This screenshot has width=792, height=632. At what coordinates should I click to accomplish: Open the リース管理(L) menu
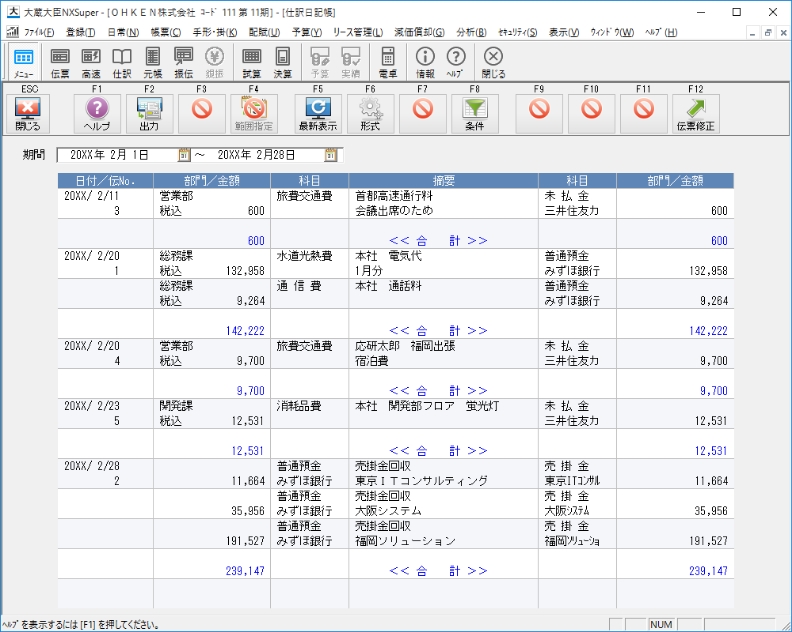tap(358, 32)
